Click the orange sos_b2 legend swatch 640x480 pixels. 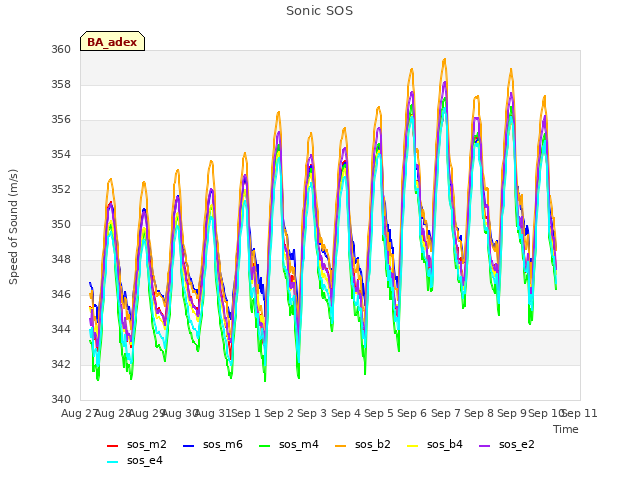(340, 446)
